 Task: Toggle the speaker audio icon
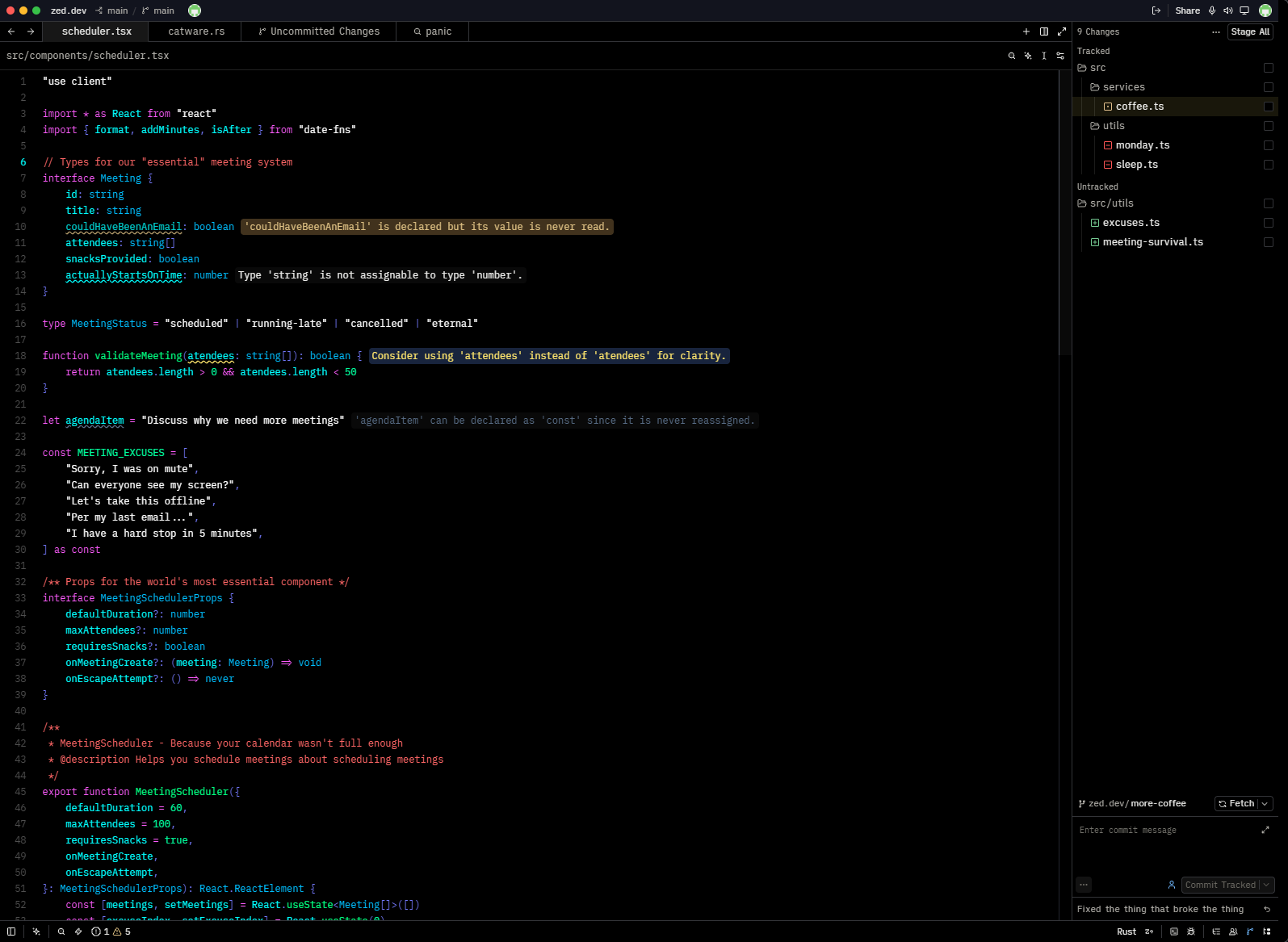click(1228, 10)
